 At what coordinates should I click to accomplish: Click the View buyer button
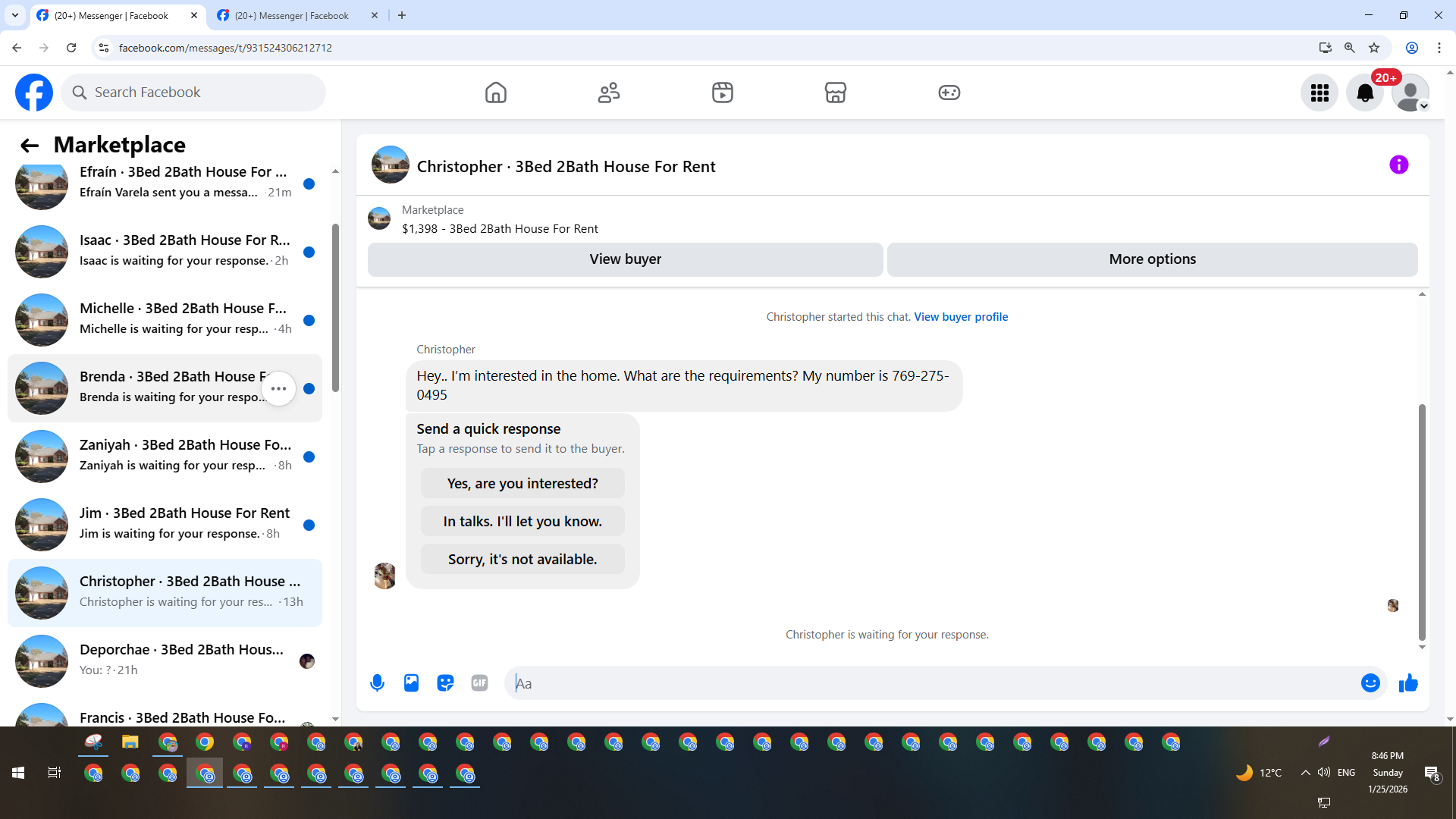coord(626,259)
